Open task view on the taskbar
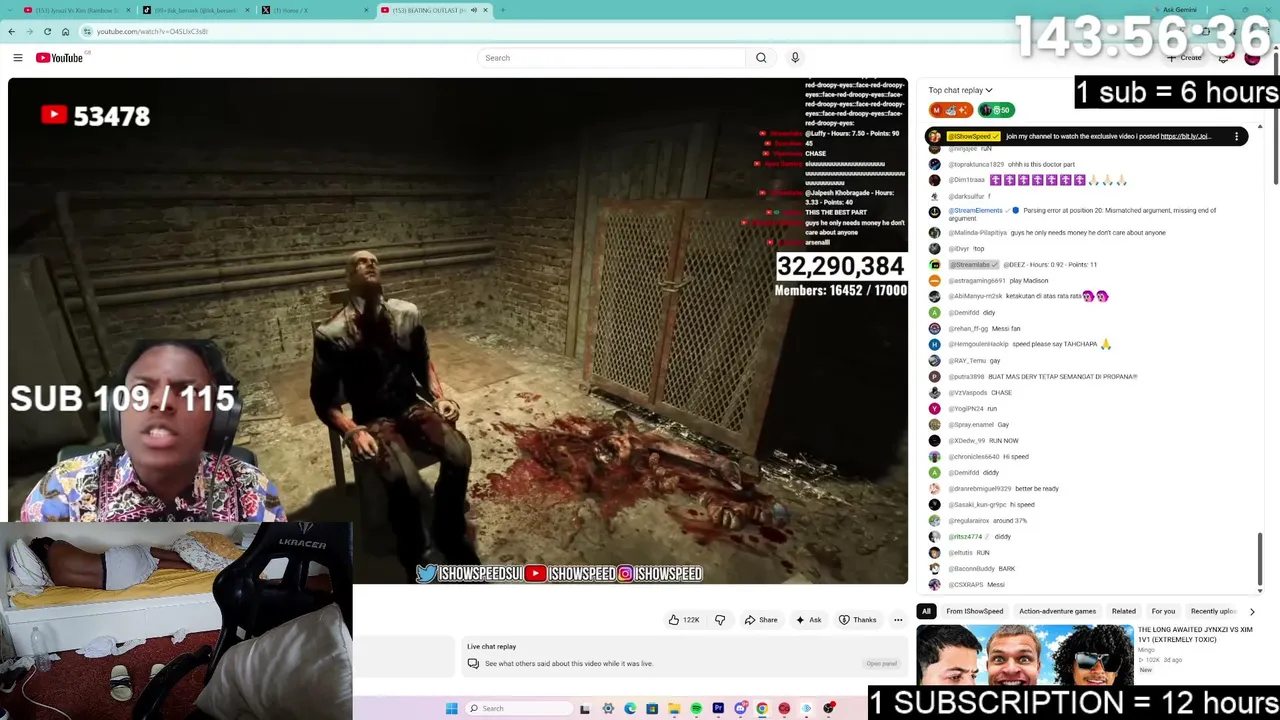This screenshot has width=1280, height=720. click(x=585, y=709)
